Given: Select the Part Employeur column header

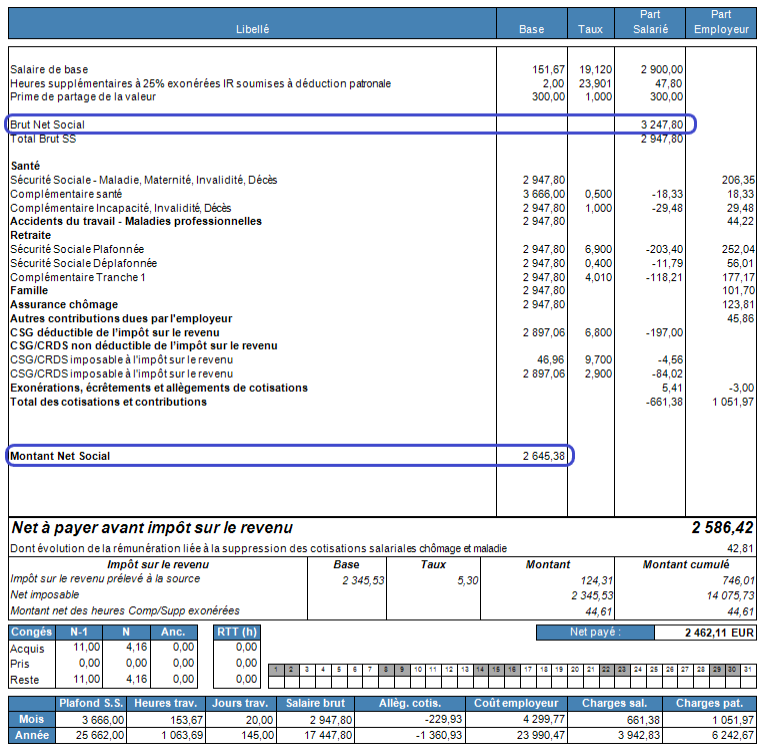Looking at the screenshot, I should (x=720, y=22).
